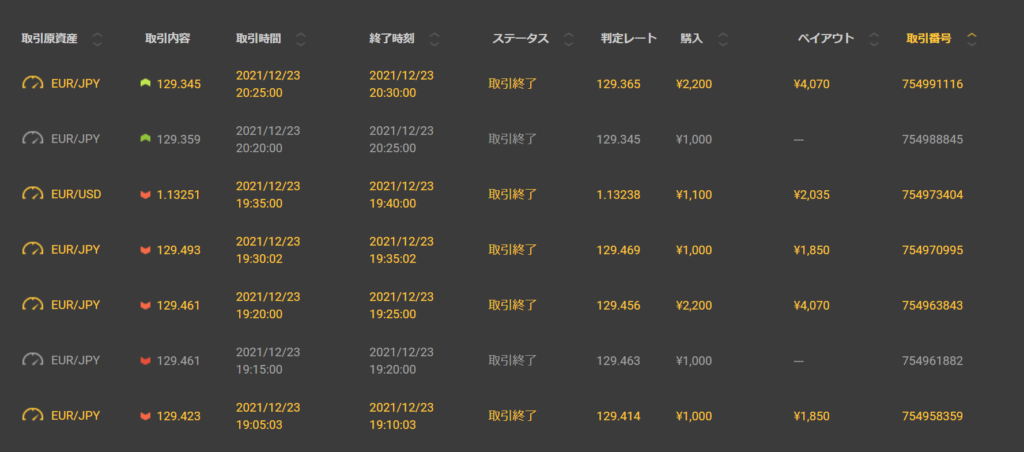
Task: Sort by 取引時間 column arrows
Action: click(300, 39)
